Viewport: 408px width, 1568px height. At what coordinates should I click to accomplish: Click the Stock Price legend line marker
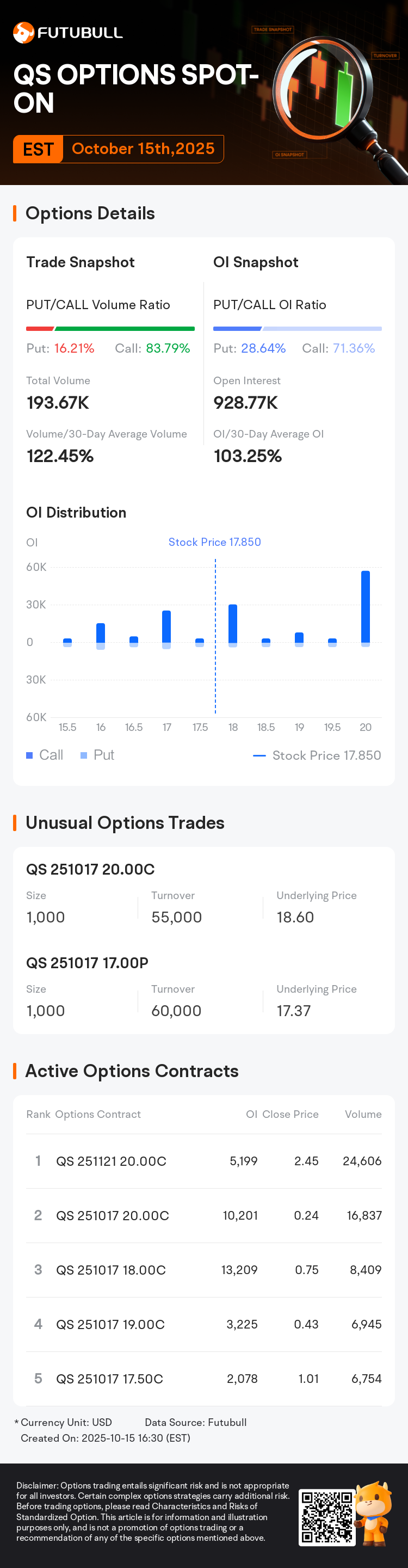pos(259,755)
